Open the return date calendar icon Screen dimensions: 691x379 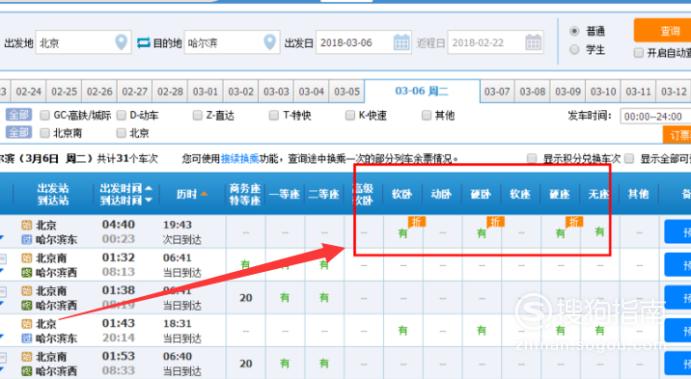point(533,43)
